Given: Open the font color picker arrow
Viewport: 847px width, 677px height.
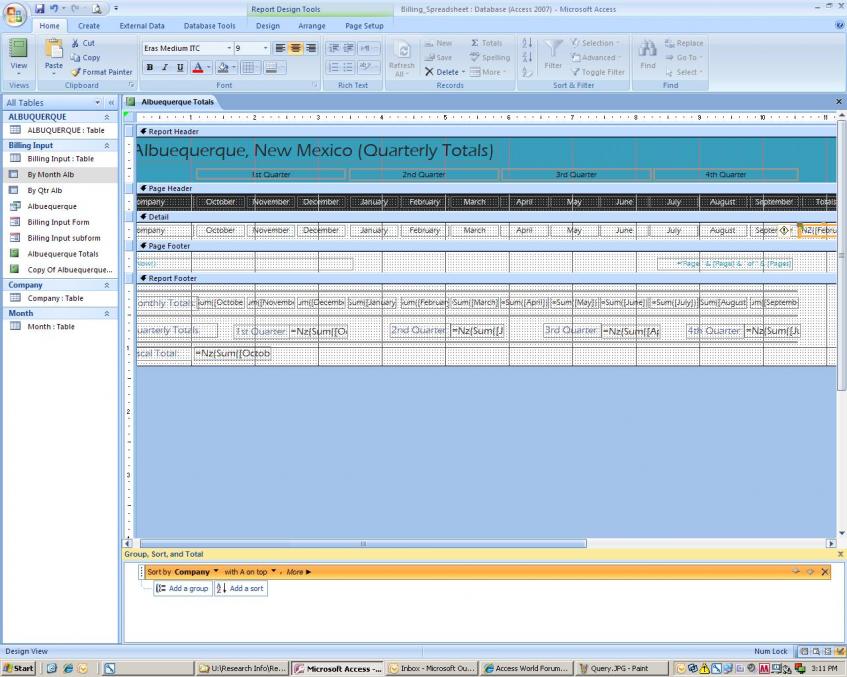Looking at the screenshot, I should tap(208, 68).
